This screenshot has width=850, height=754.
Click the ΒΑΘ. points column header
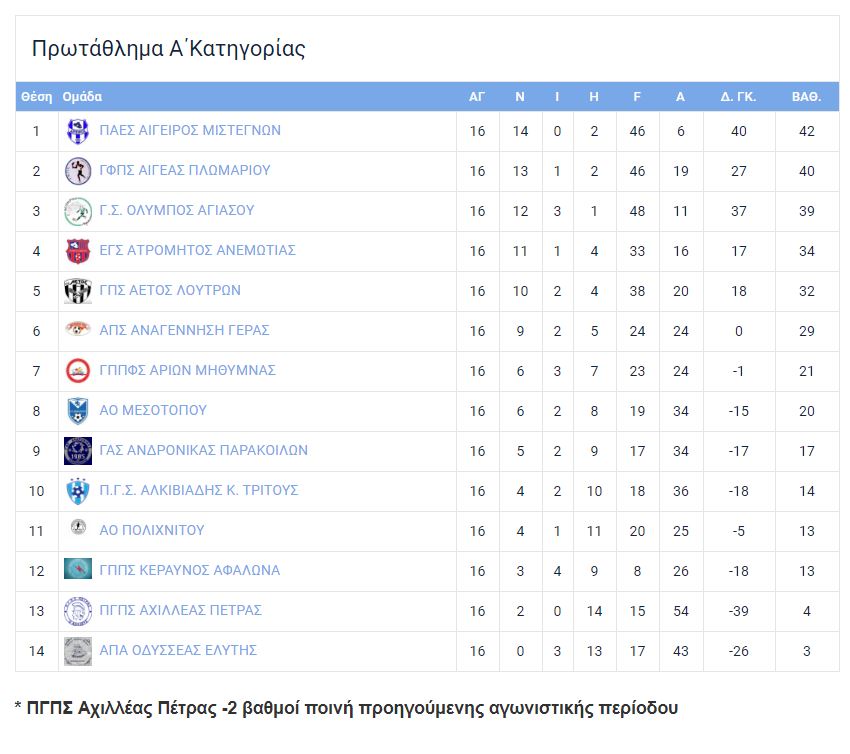tap(806, 97)
